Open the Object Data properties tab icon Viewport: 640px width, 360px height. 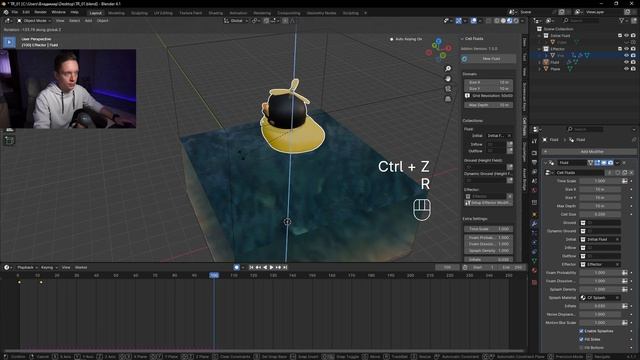pyautogui.click(x=534, y=260)
